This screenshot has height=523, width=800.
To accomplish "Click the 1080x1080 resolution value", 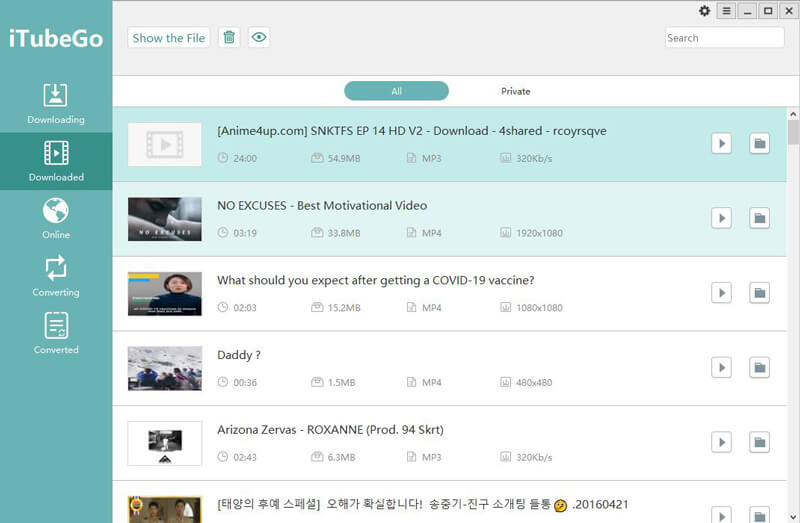I will pyautogui.click(x=539, y=308).
